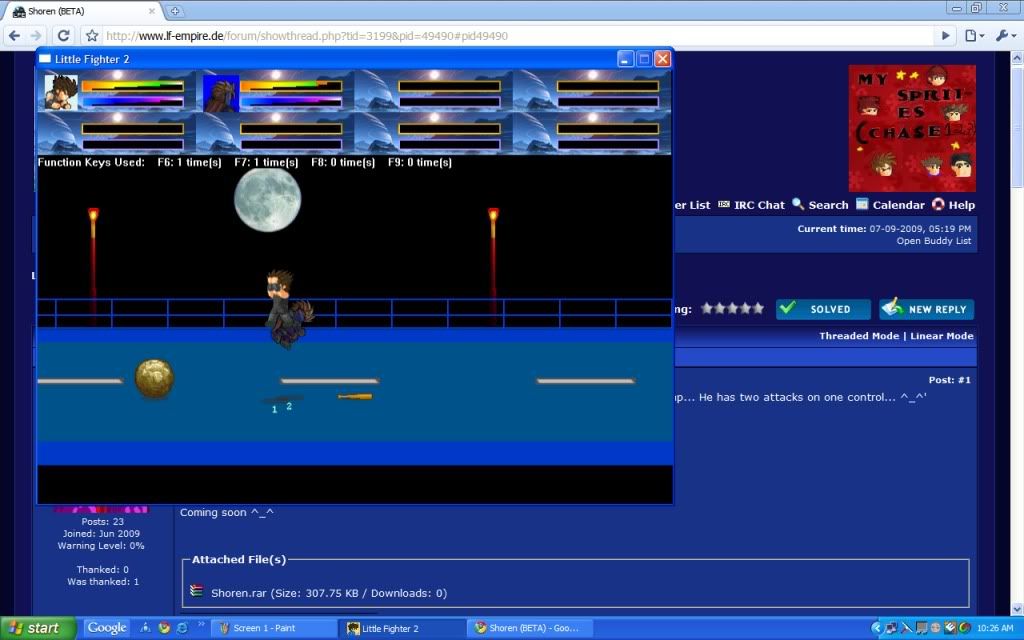Screen dimensions: 1024x640
Task: Open the browser tools wrench dropdown
Action: coord(1006,34)
